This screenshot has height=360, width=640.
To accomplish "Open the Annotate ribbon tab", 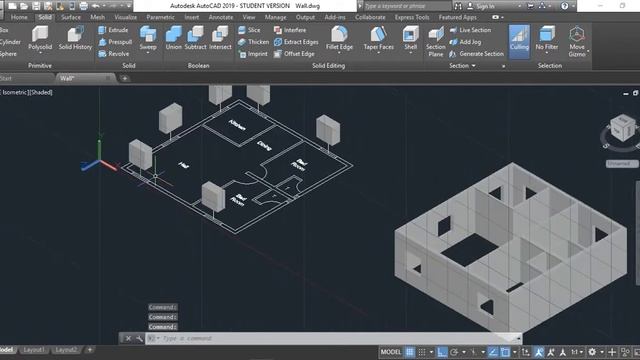I will click(x=221, y=17).
